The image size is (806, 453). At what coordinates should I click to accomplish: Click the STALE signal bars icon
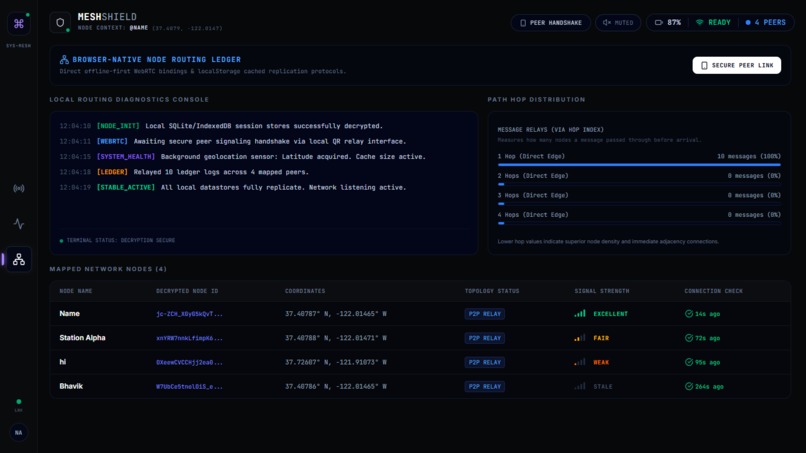coord(580,386)
